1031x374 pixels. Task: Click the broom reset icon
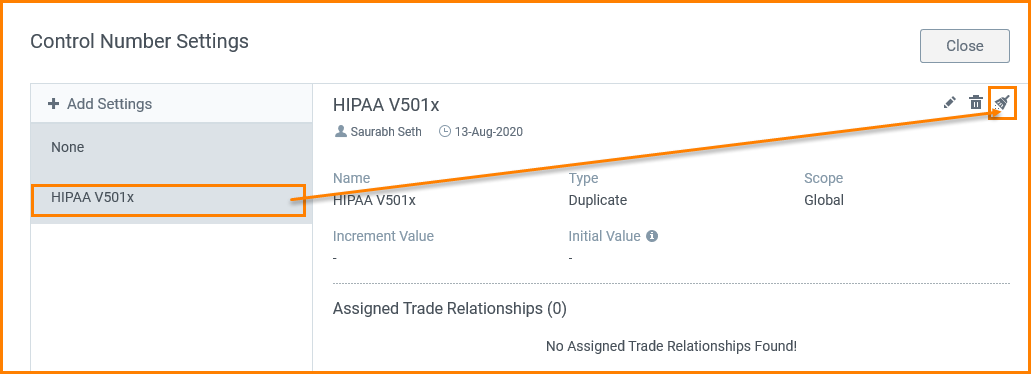(x=1002, y=103)
